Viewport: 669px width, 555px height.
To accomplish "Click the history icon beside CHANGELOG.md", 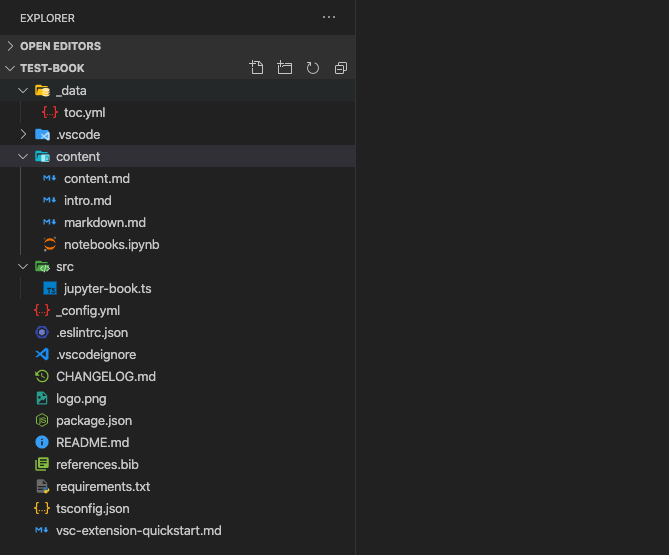I will pos(42,376).
